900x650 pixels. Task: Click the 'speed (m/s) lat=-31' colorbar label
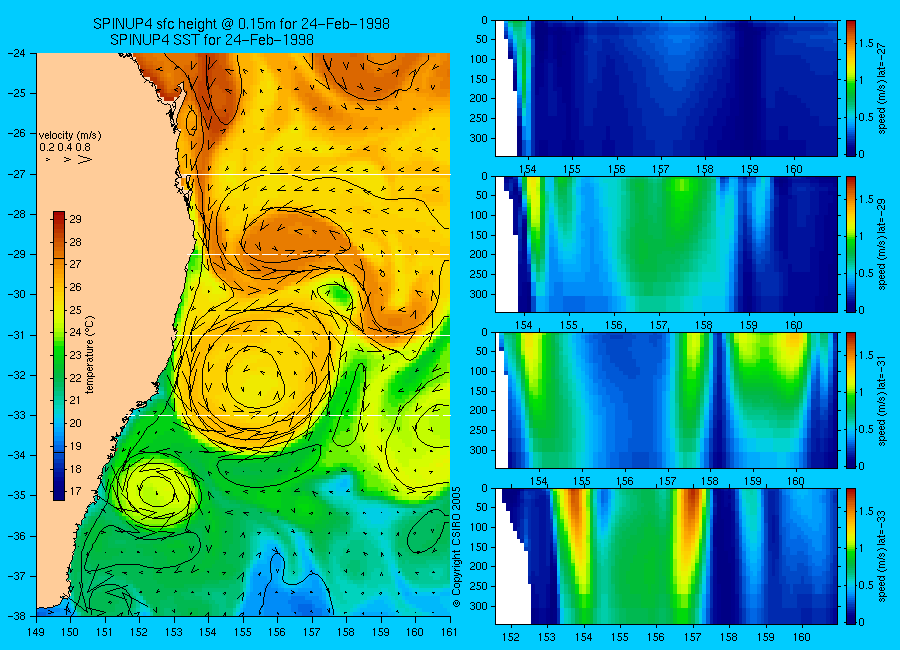(883, 400)
